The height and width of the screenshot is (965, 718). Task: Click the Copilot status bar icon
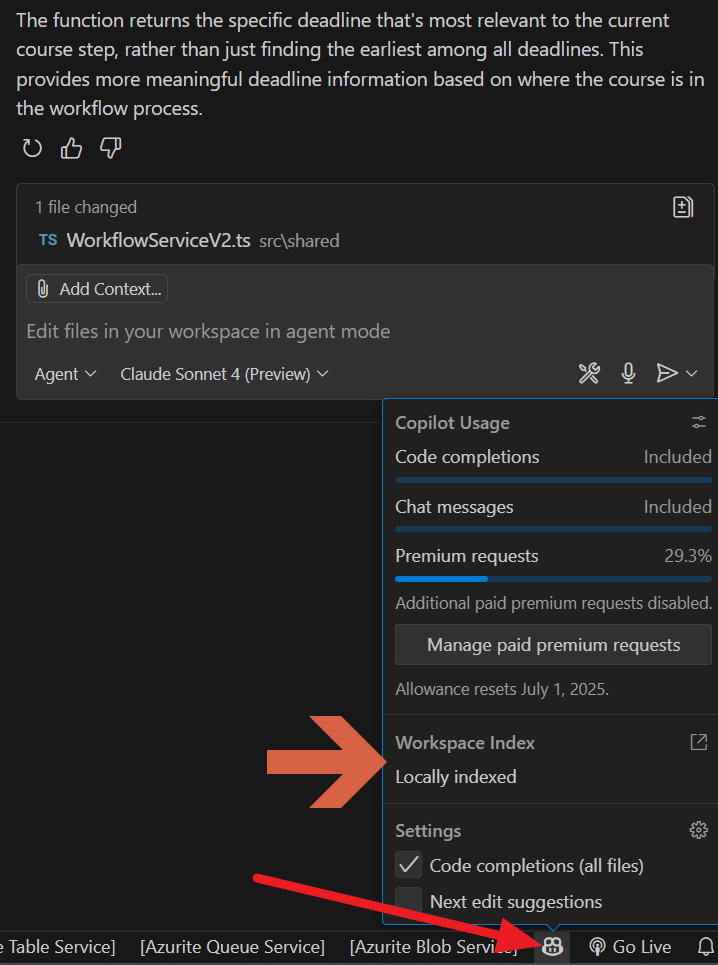[x=552, y=946]
